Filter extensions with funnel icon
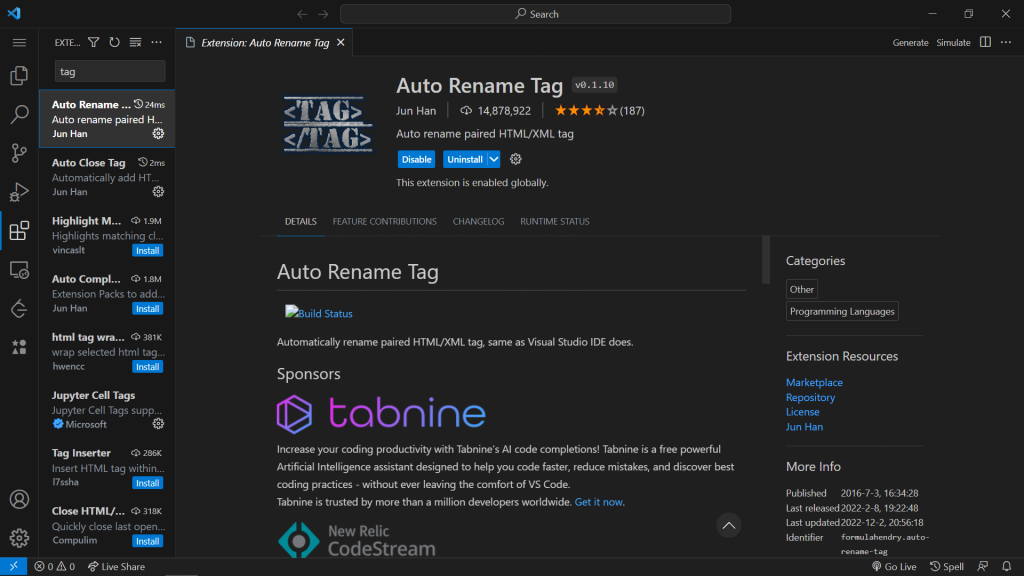Viewport: 1024px width, 576px height. [94, 42]
